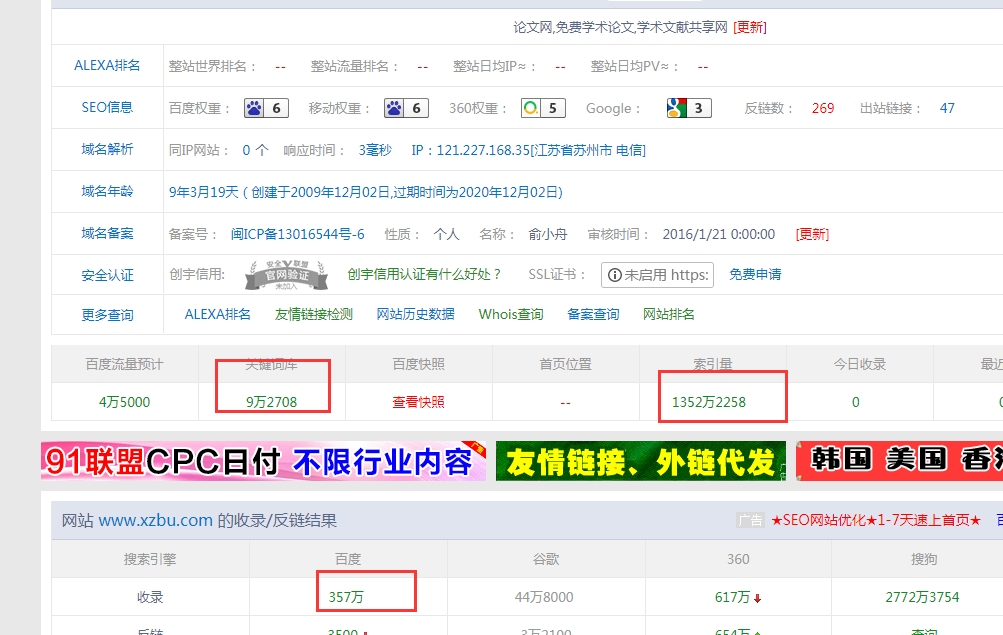Click the Google PR badge icon
This screenshot has height=635, width=1003.
[x=689, y=108]
